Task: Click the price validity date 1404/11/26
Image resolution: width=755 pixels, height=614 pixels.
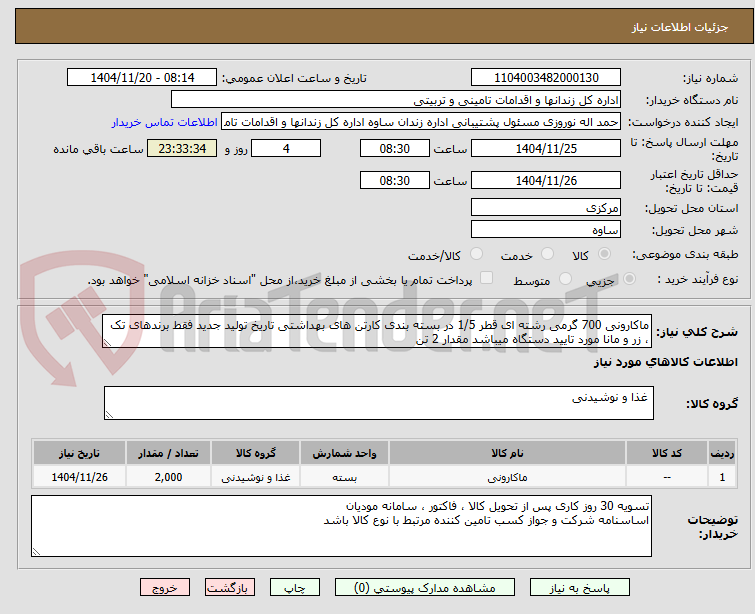Action: pos(546,180)
